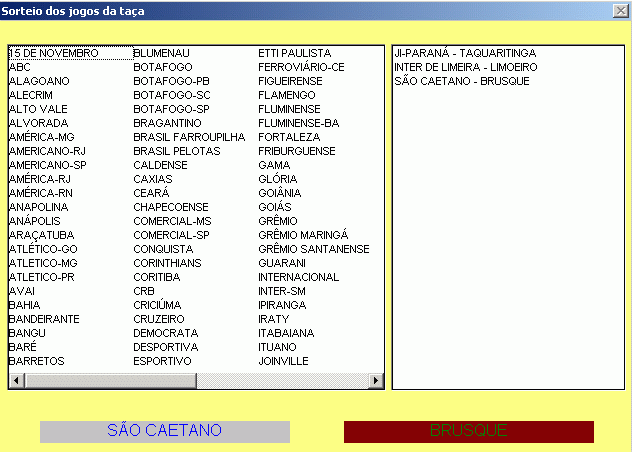Pick BOTAFOGO-SP in the team list
Image resolution: width=632 pixels, height=452 pixels.
pyautogui.click(x=171, y=109)
